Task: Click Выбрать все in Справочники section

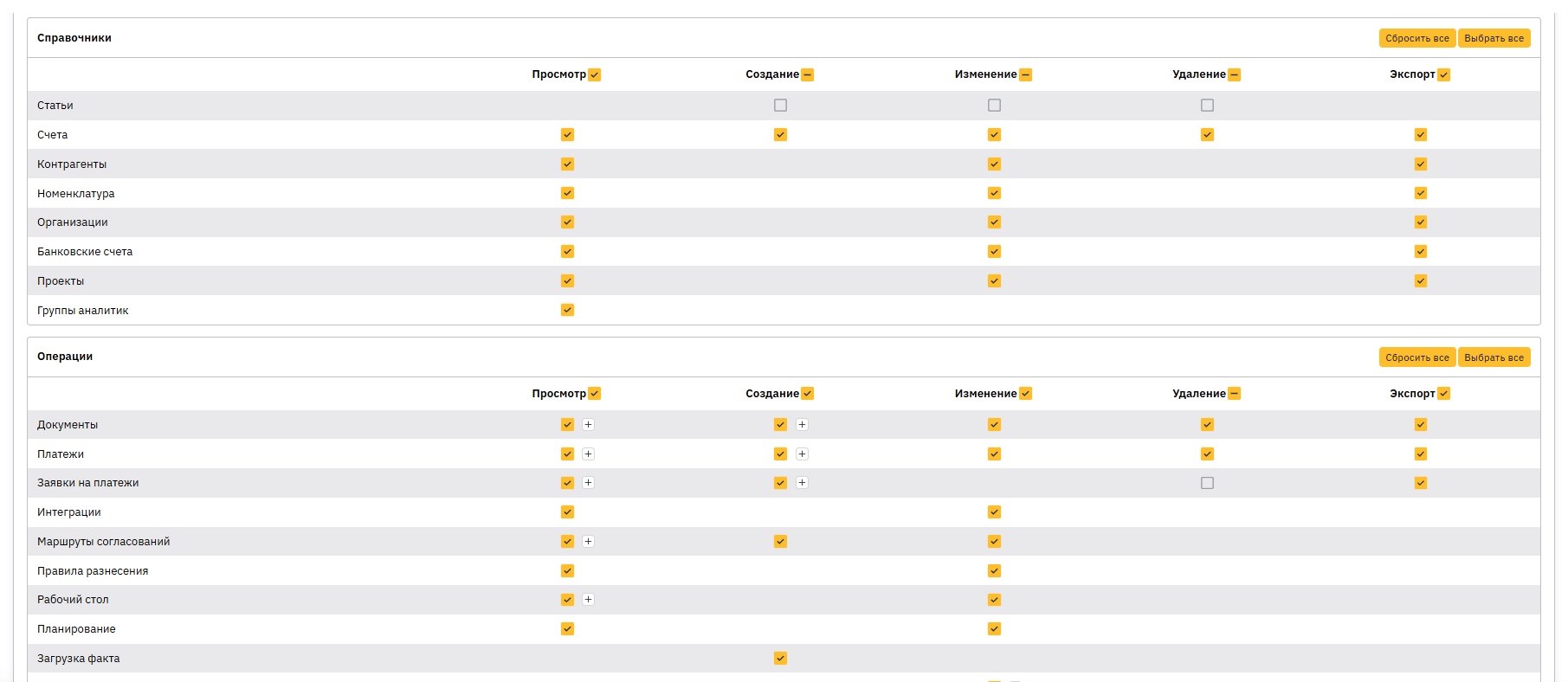Action: coord(1494,38)
